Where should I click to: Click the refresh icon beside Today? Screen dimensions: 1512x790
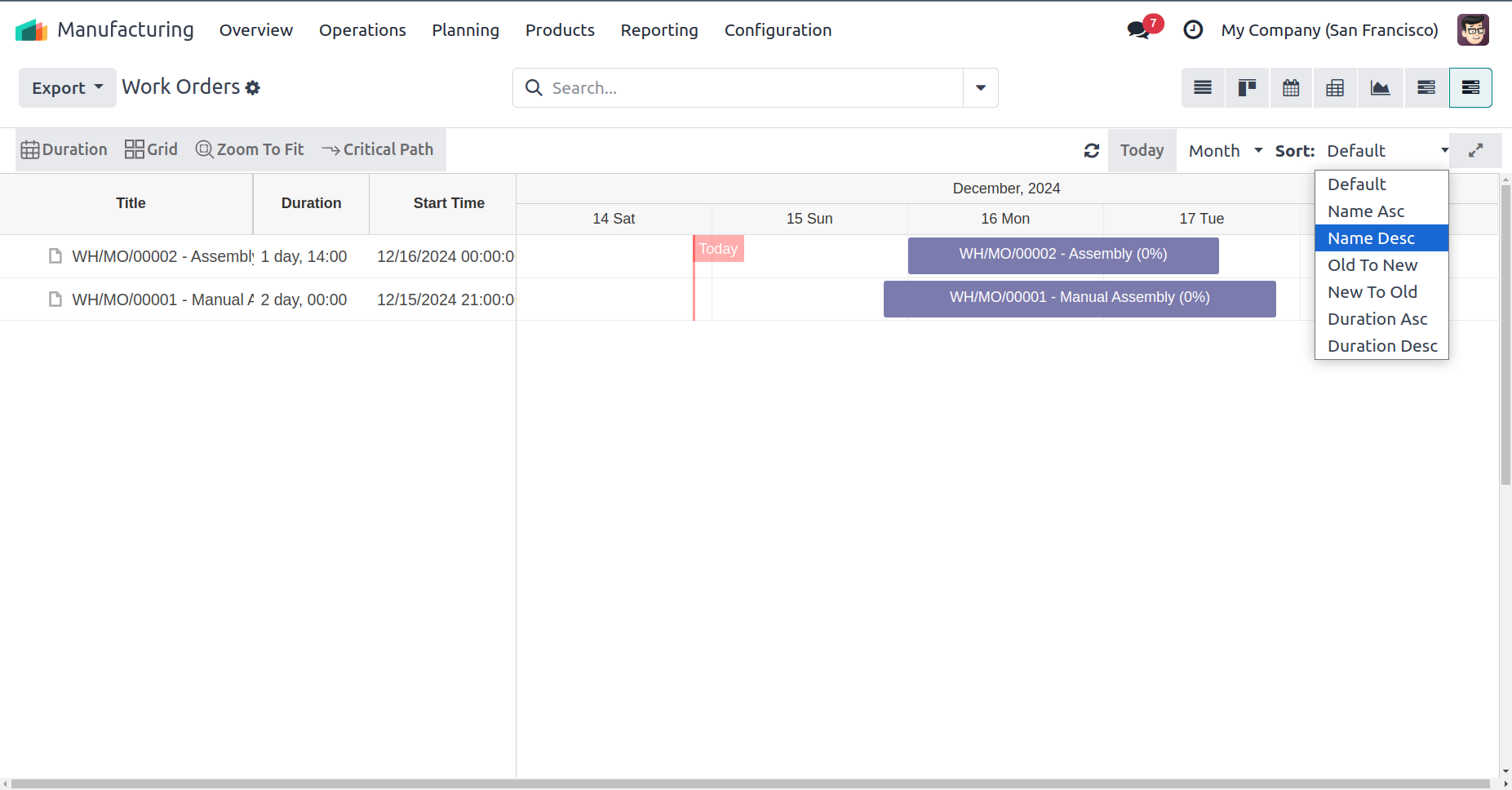tap(1092, 151)
